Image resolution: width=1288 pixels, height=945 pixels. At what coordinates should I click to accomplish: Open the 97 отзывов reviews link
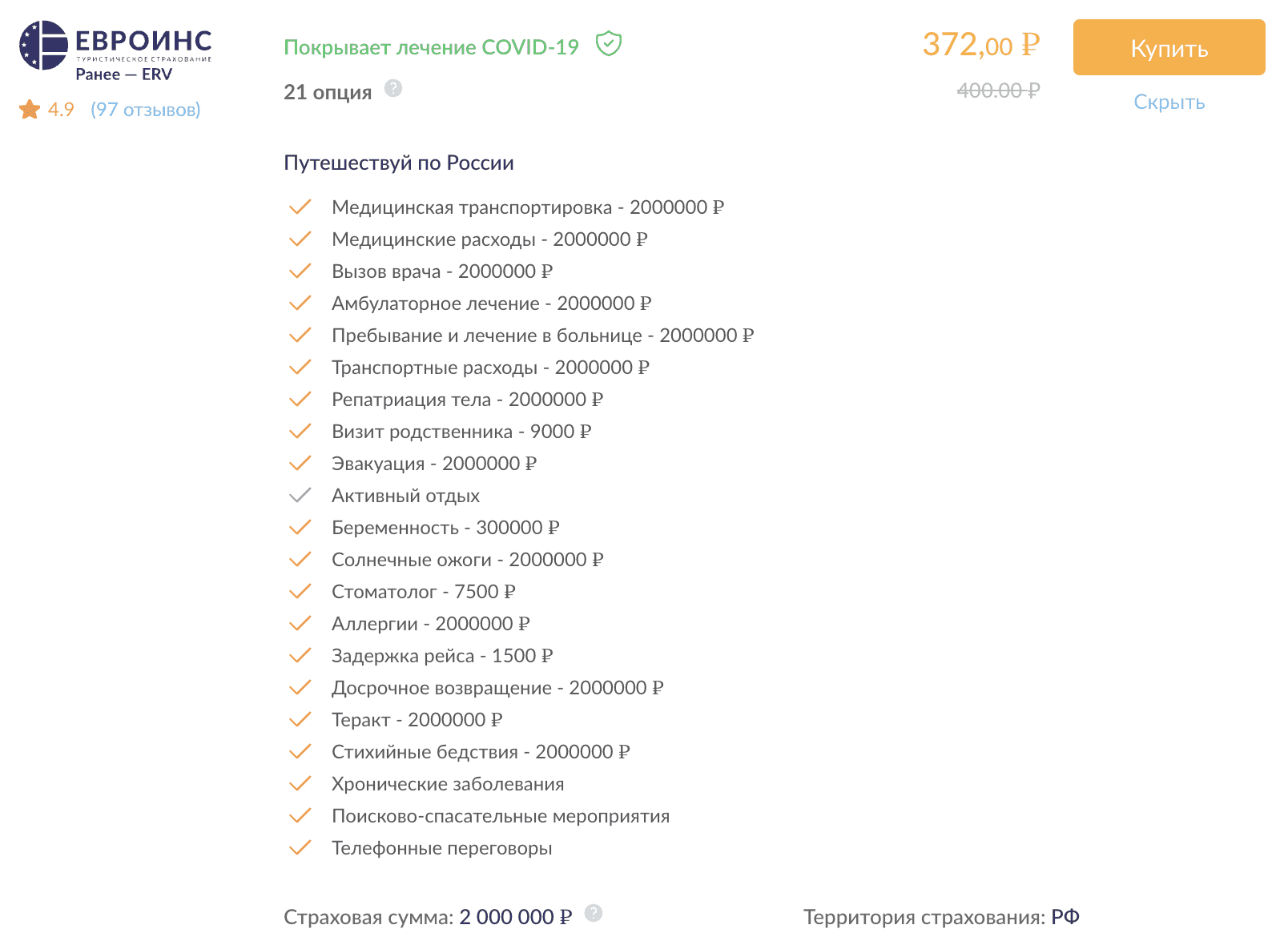click(146, 110)
